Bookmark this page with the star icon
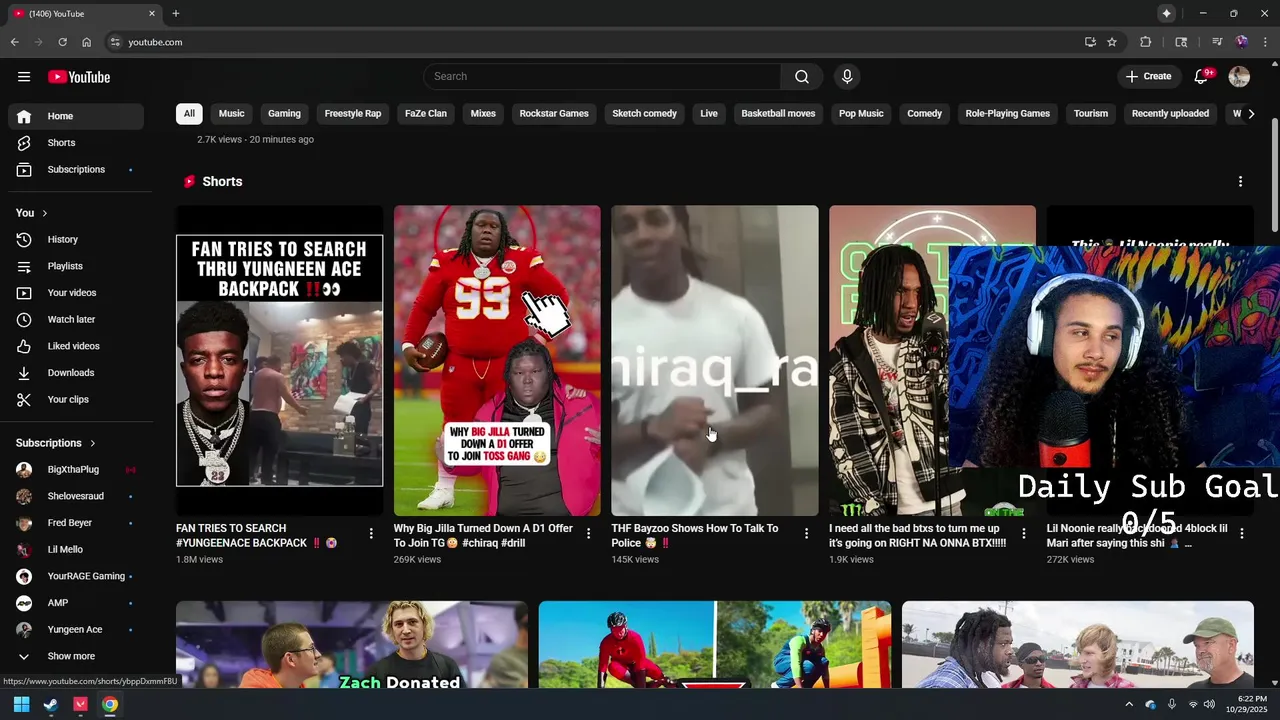1280x720 pixels. pos(1112,42)
